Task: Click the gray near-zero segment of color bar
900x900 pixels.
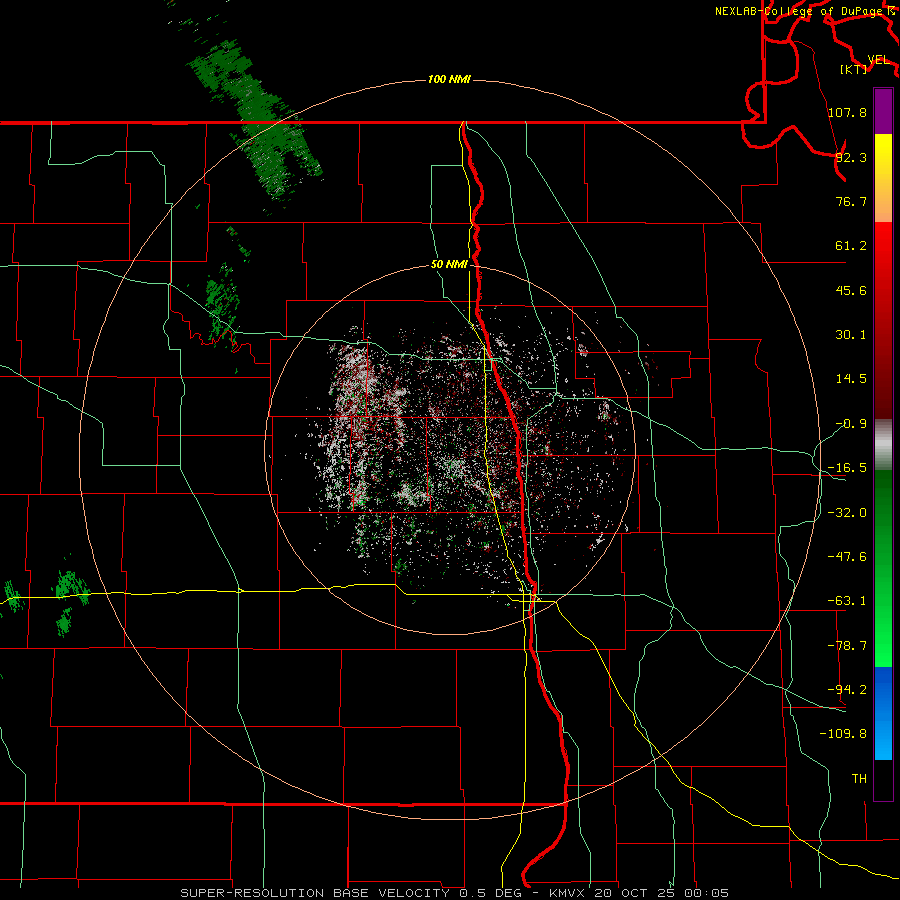Action: tap(883, 445)
